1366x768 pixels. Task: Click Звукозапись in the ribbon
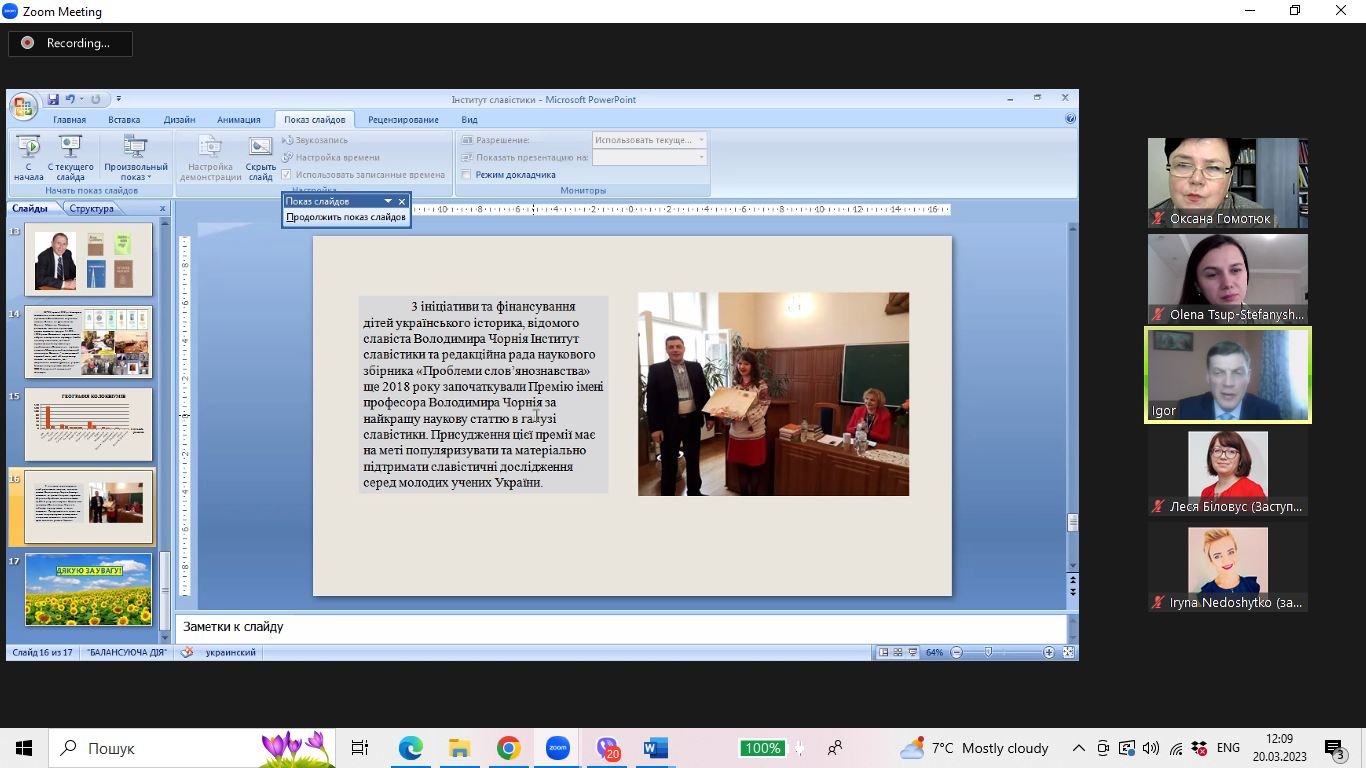tap(315, 140)
